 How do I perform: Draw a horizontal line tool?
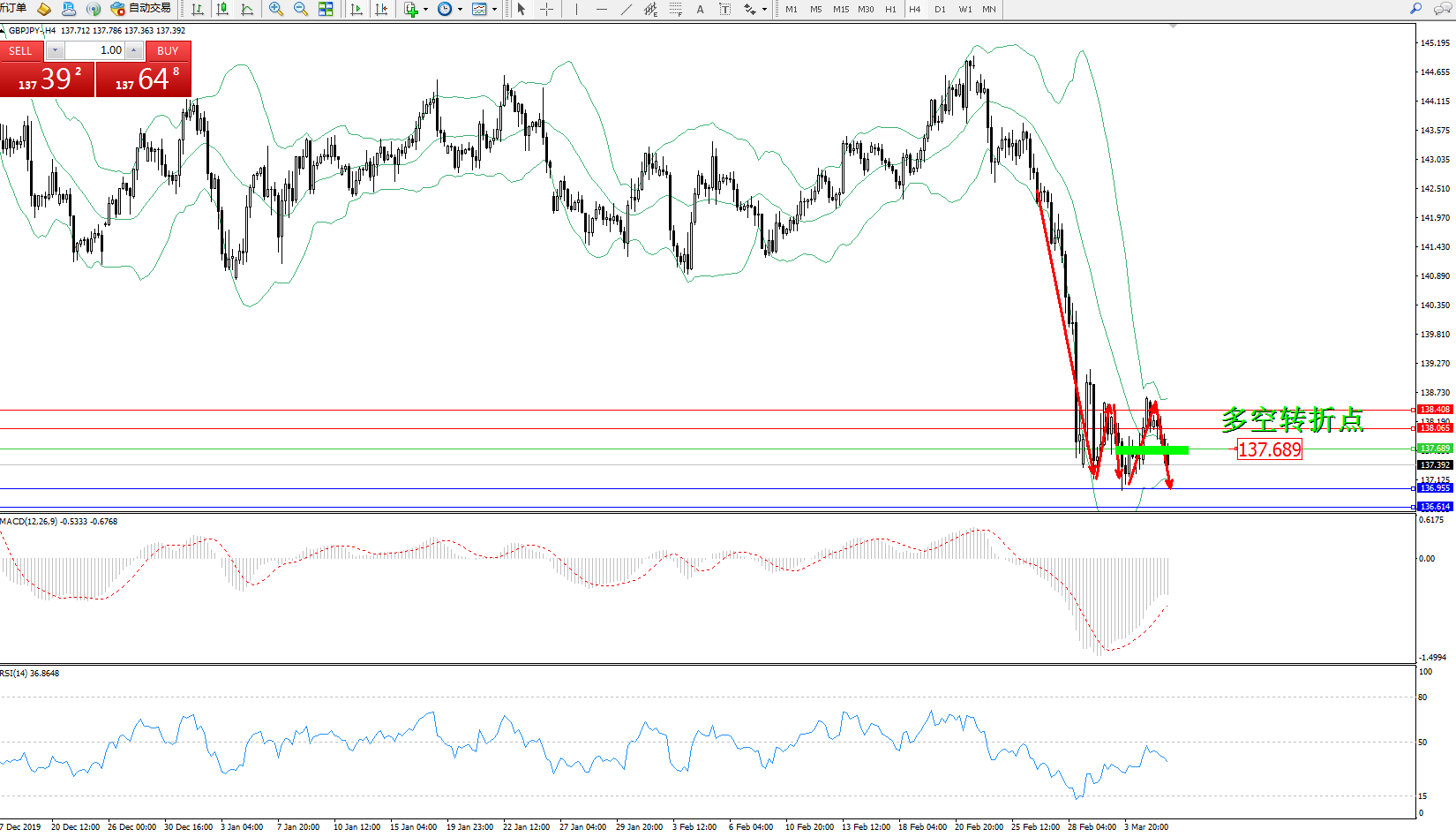(x=601, y=9)
